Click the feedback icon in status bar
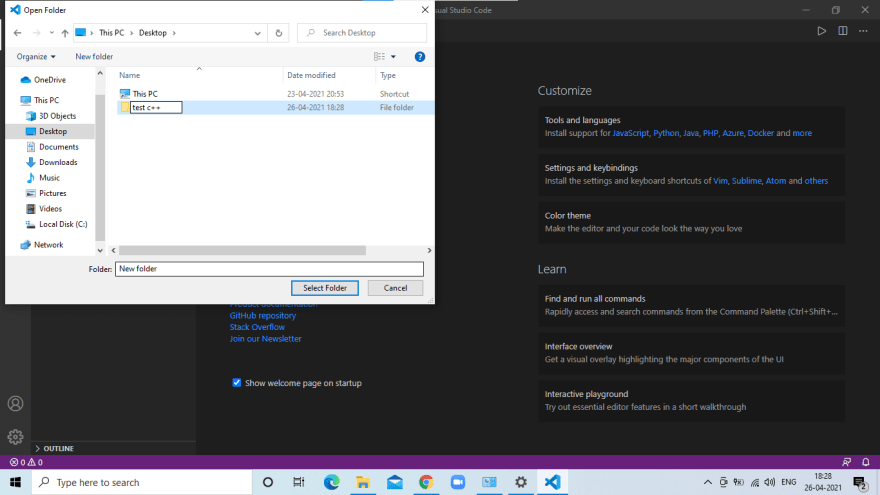 (x=846, y=462)
